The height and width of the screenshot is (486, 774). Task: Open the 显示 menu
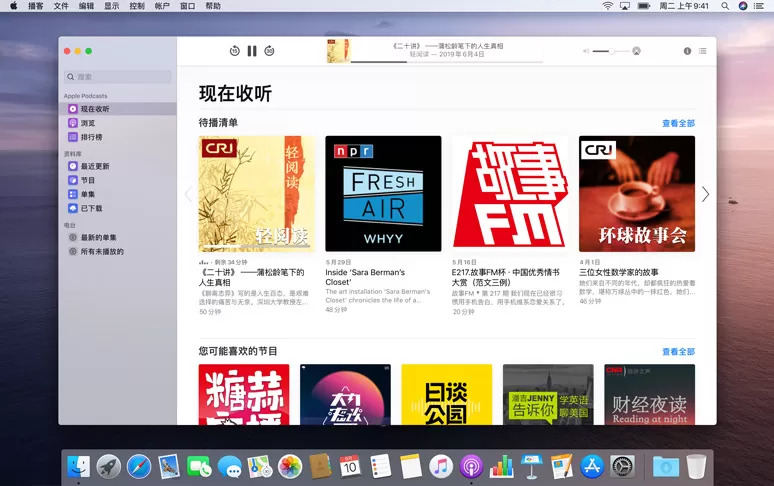(112, 6)
